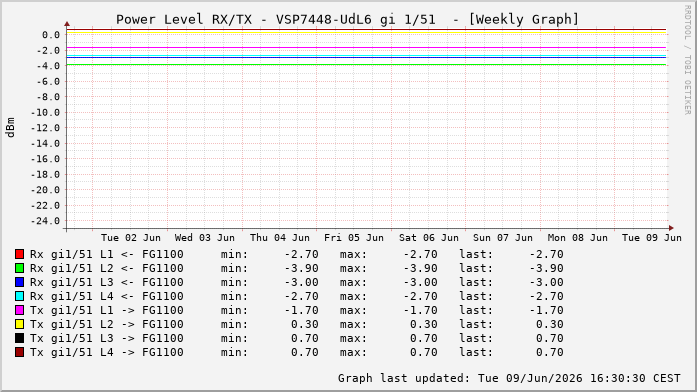Click the green swatch for Rx L2
Image resolution: width=697 pixels, height=392 pixels.
pyautogui.click(x=19, y=268)
